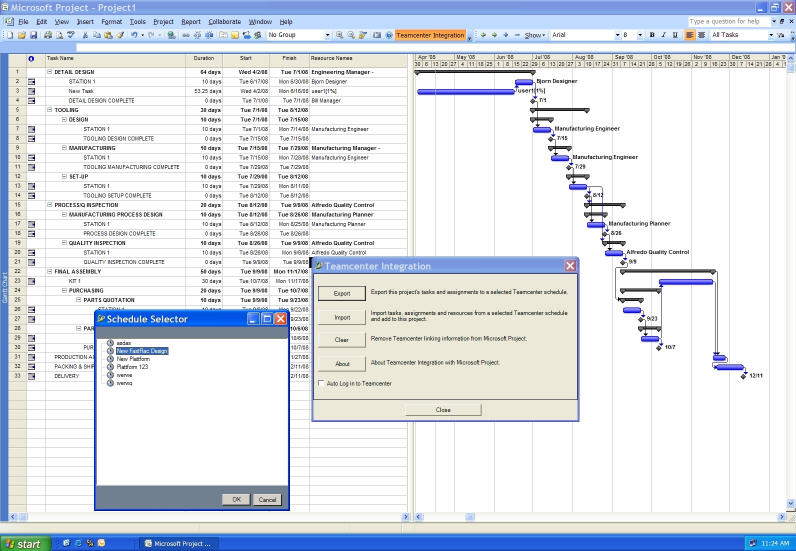Open the No Group dropdown
This screenshot has height=551, width=796.
pyautogui.click(x=327, y=35)
